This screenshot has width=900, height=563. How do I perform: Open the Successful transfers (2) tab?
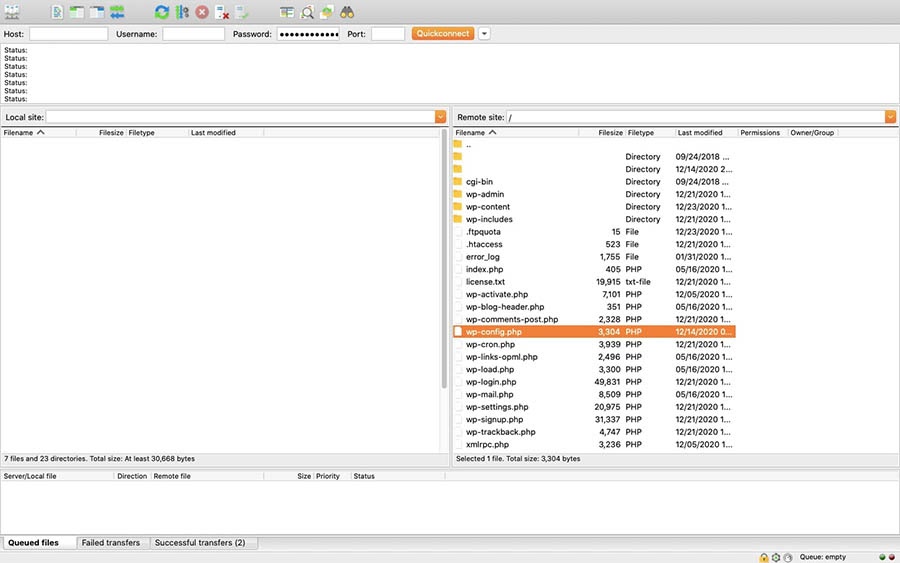pyautogui.click(x=200, y=543)
